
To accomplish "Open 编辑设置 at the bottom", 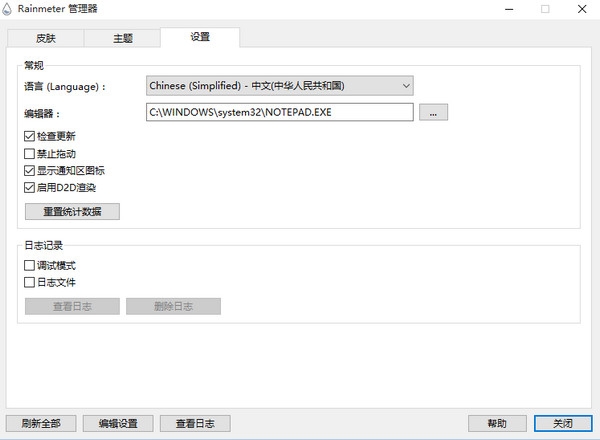I will pyautogui.click(x=118, y=424).
